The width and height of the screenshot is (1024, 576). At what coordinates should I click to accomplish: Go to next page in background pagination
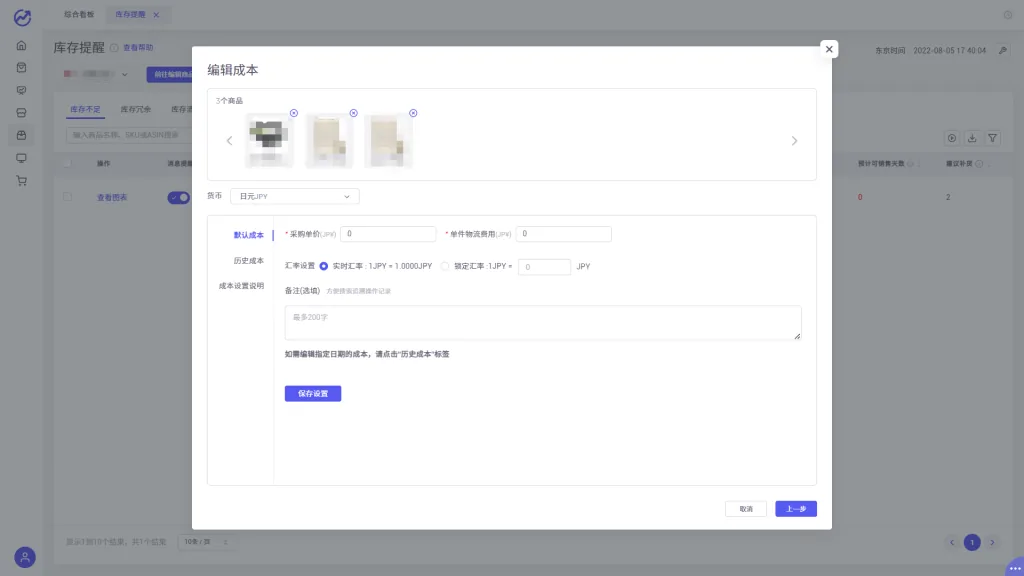click(x=992, y=543)
